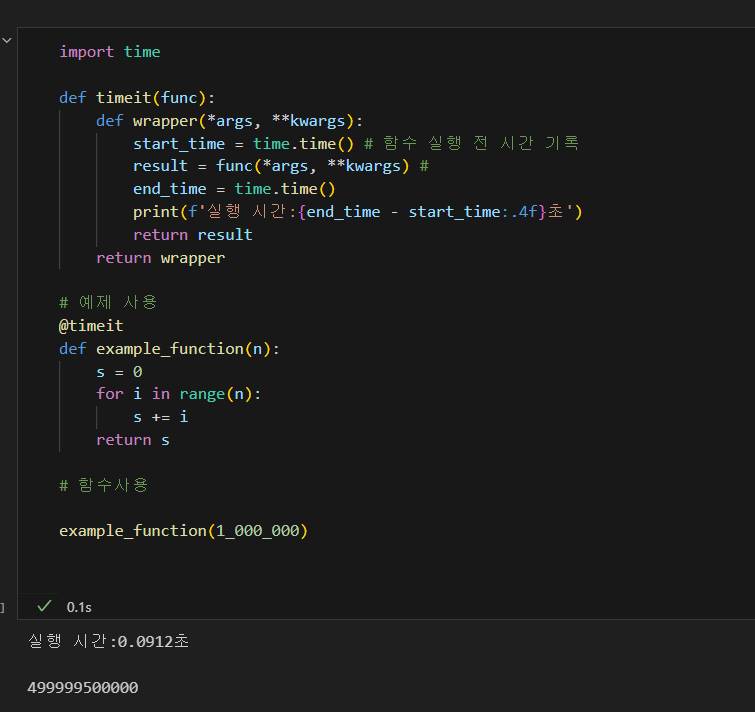The image size is (755, 712).
Task: Click the 'return s' line
Action: [x=133, y=440]
